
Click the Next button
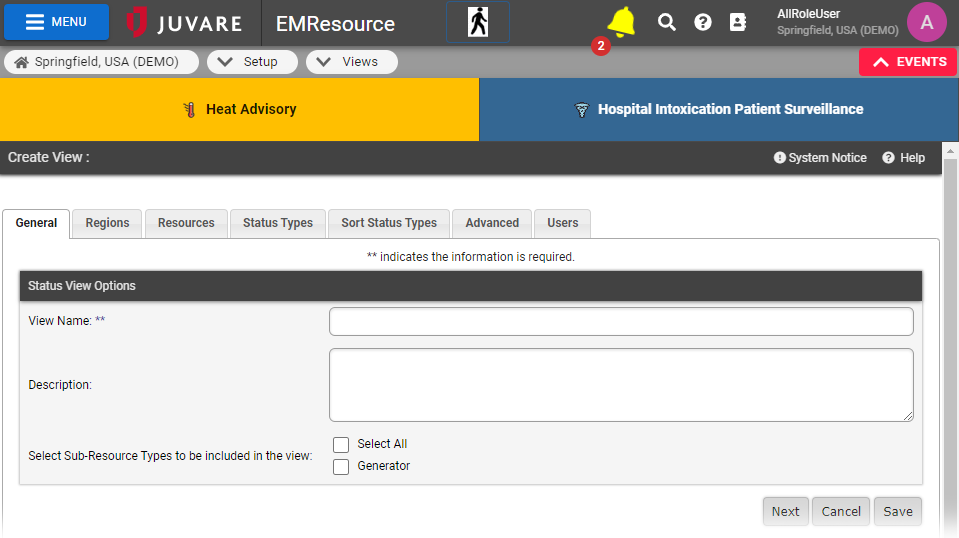pyautogui.click(x=785, y=511)
